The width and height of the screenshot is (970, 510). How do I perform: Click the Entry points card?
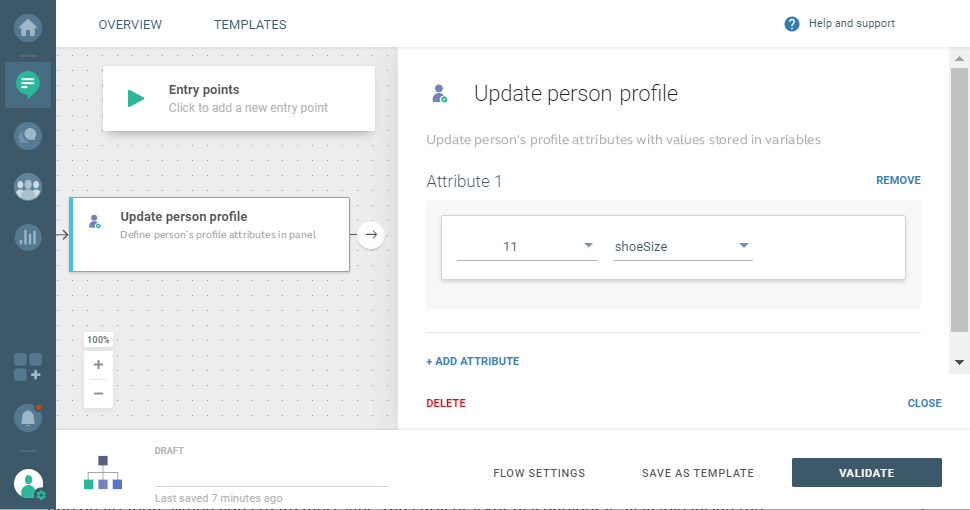point(238,98)
